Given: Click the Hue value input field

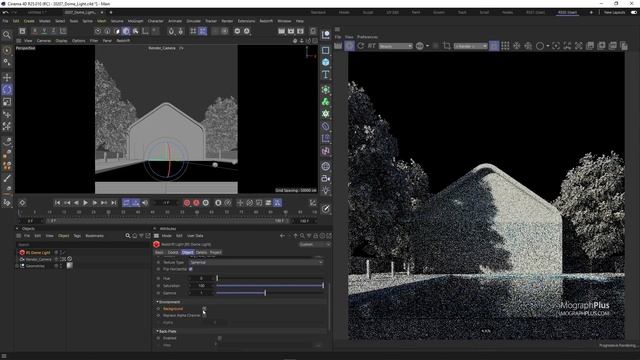Looking at the screenshot, I should (201, 278).
